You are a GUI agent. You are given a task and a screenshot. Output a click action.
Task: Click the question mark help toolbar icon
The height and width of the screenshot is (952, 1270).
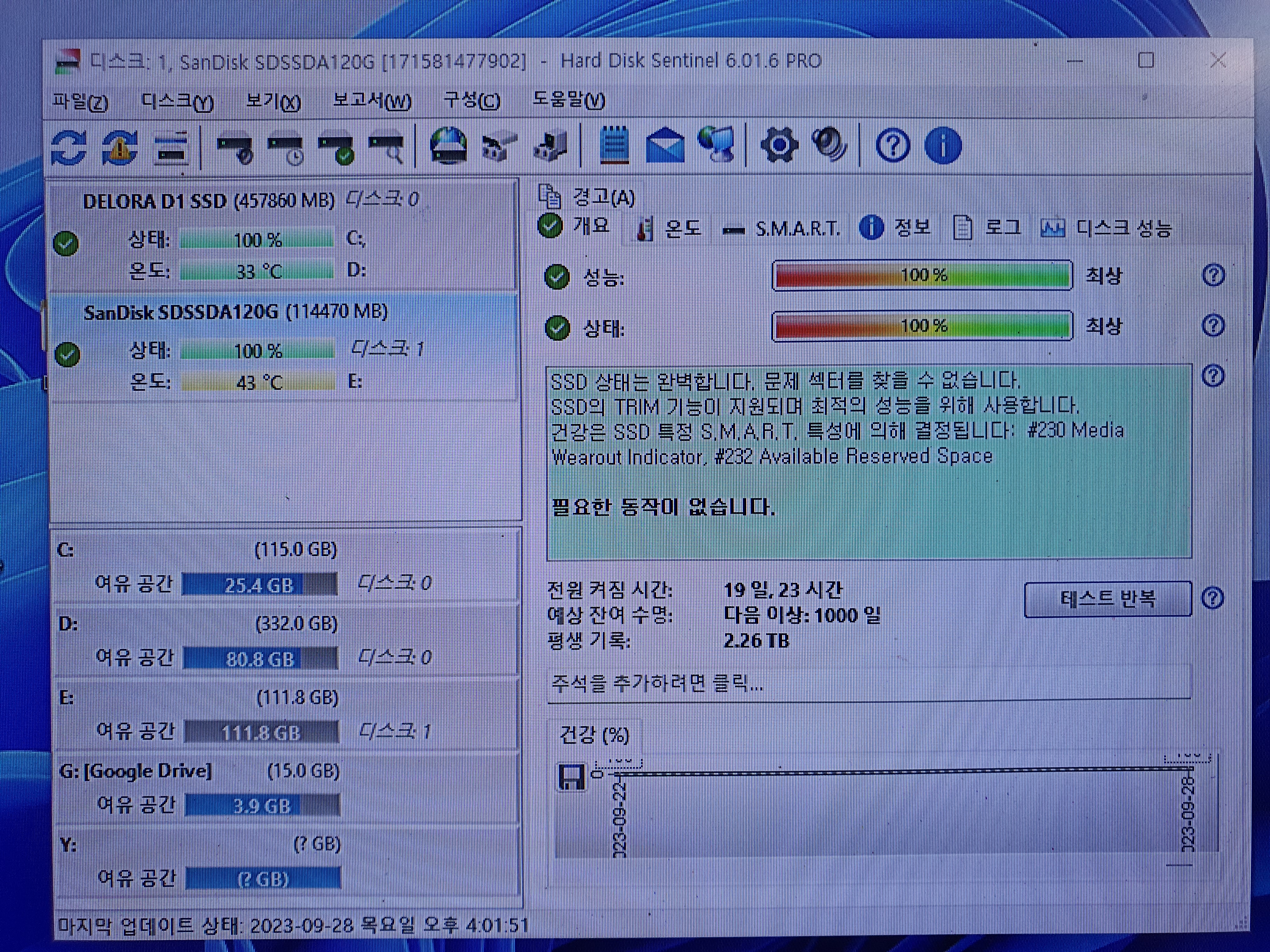[893, 146]
